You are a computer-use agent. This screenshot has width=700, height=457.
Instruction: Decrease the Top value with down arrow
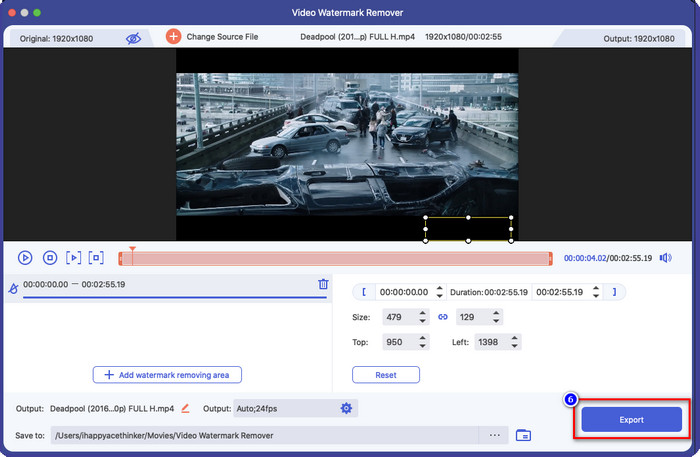pyautogui.click(x=422, y=346)
